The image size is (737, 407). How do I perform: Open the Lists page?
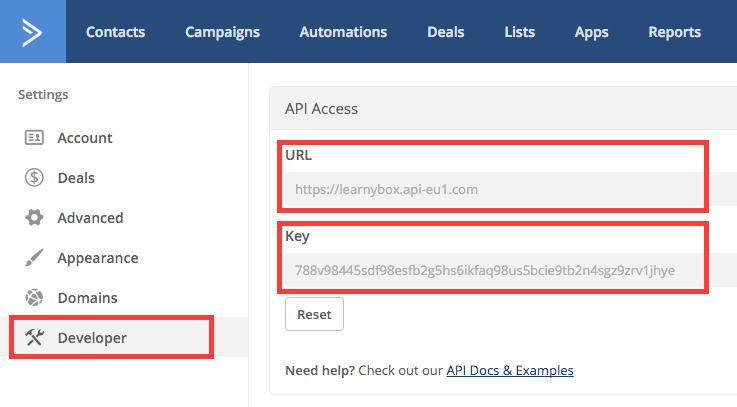pyautogui.click(x=519, y=32)
